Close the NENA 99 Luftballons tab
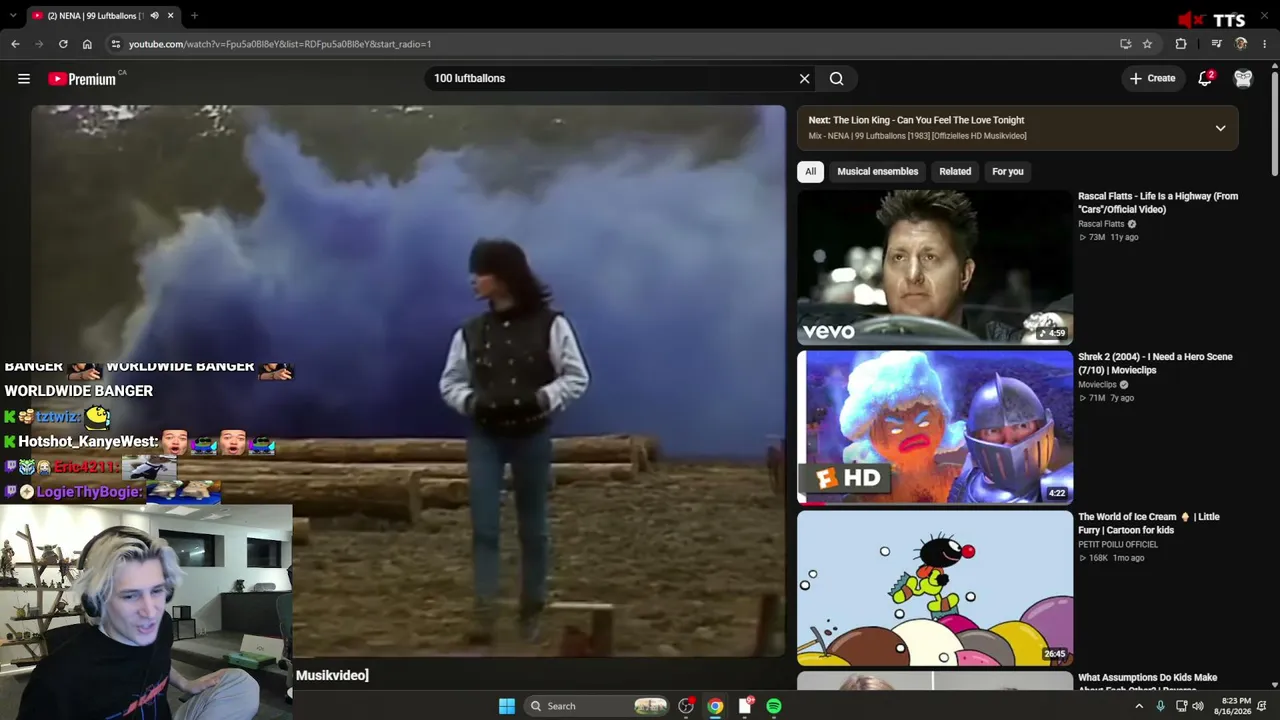The height and width of the screenshot is (720, 1280). pos(170,15)
